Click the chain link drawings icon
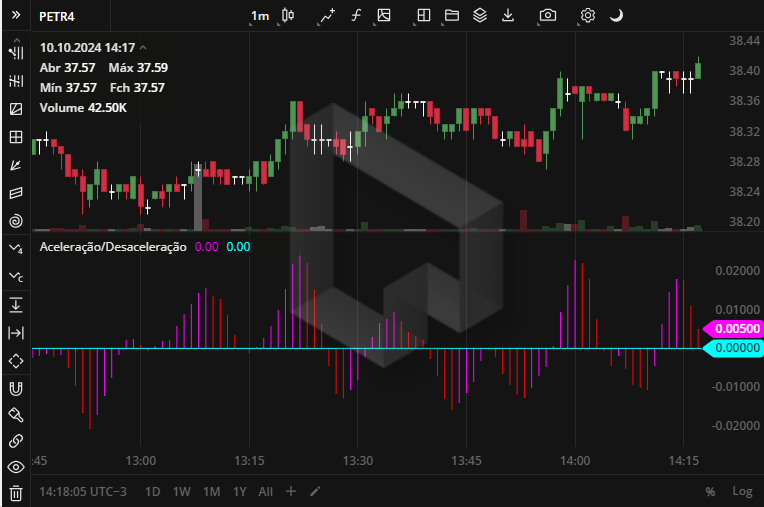 point(16,441)
